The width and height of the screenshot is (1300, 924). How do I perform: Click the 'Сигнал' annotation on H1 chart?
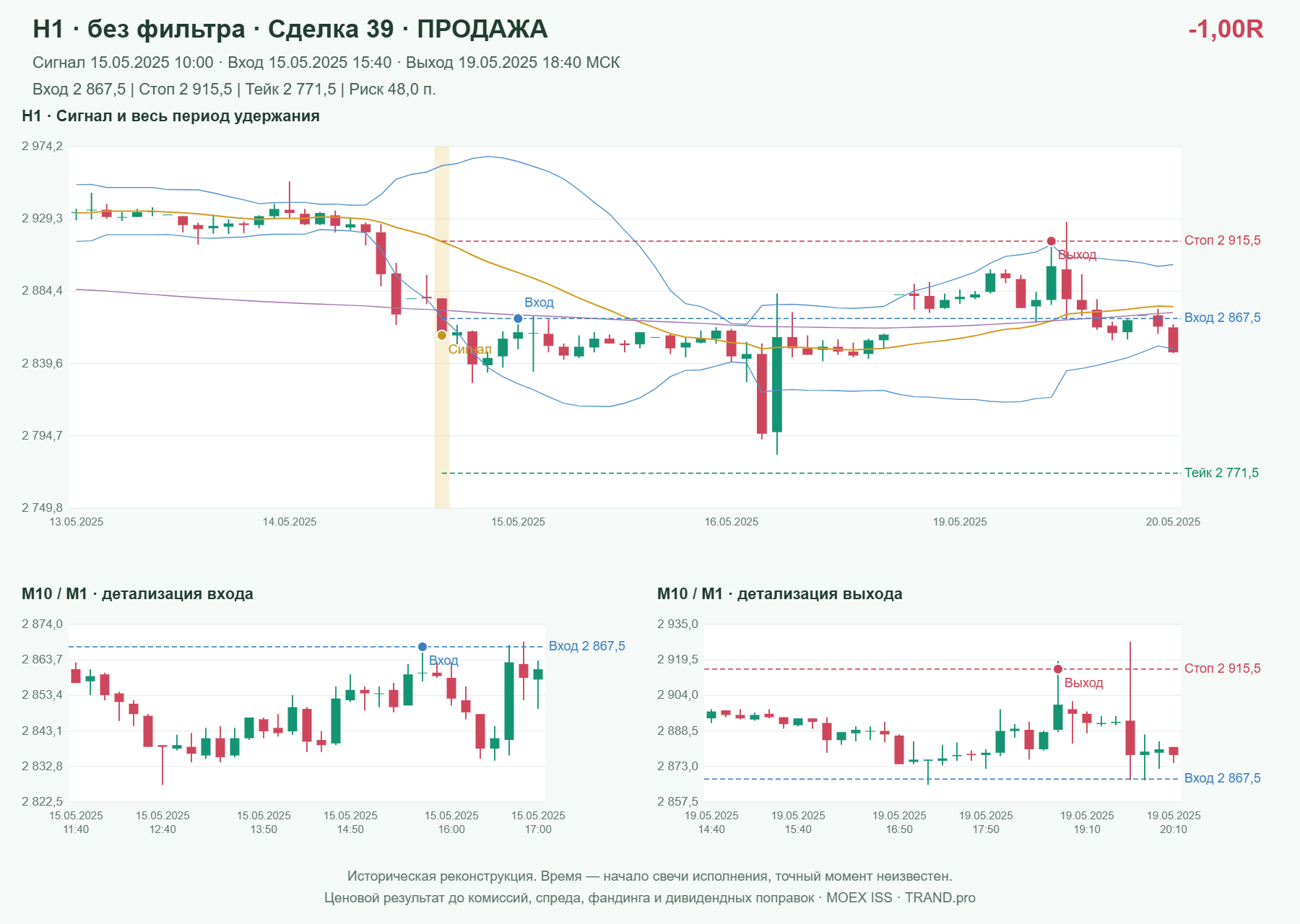pyautogui.click(x=469, y=349)
